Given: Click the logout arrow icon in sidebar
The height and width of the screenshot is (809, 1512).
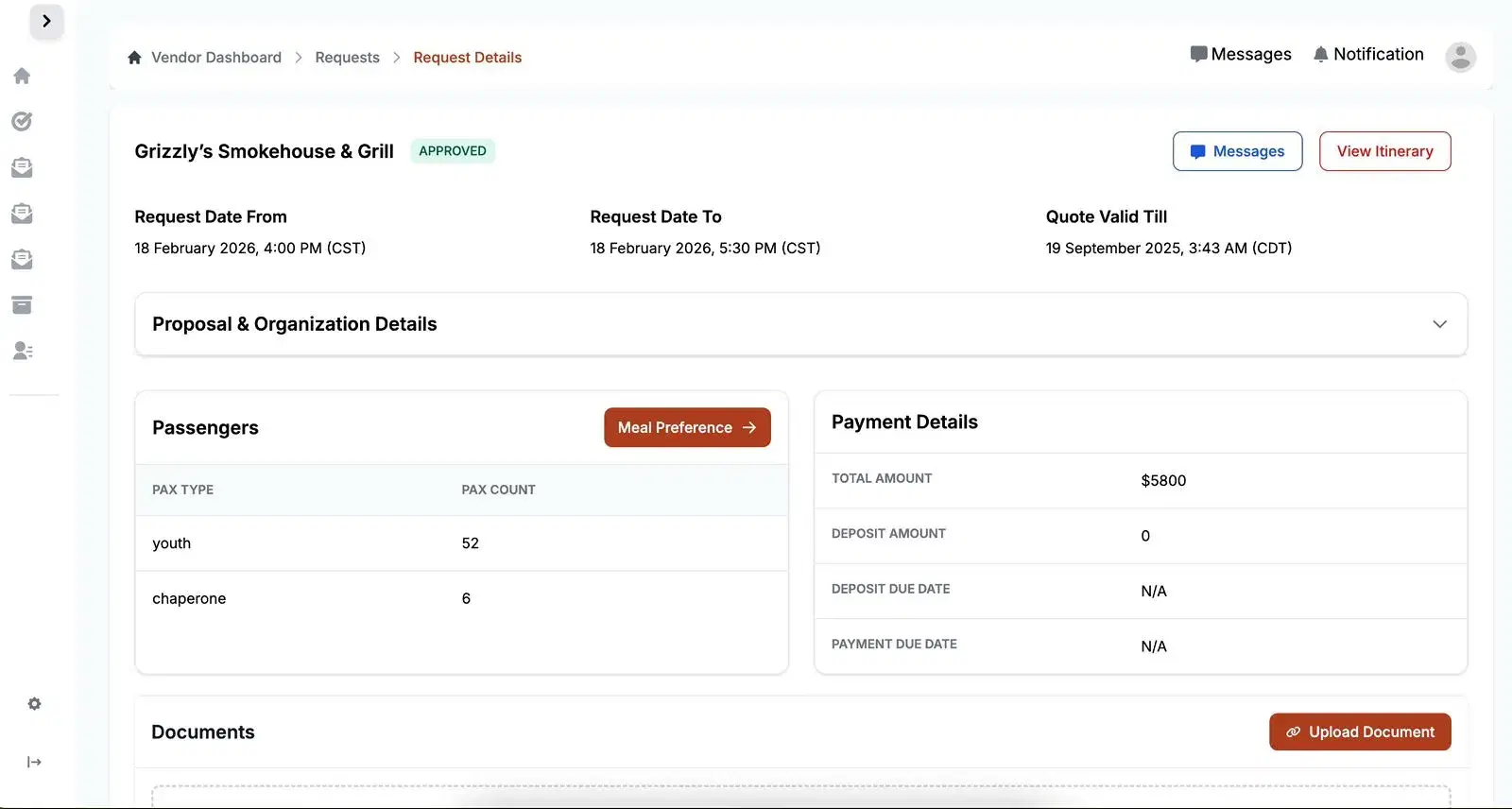Looking at the screenshot, I should (x=34, y=762).
